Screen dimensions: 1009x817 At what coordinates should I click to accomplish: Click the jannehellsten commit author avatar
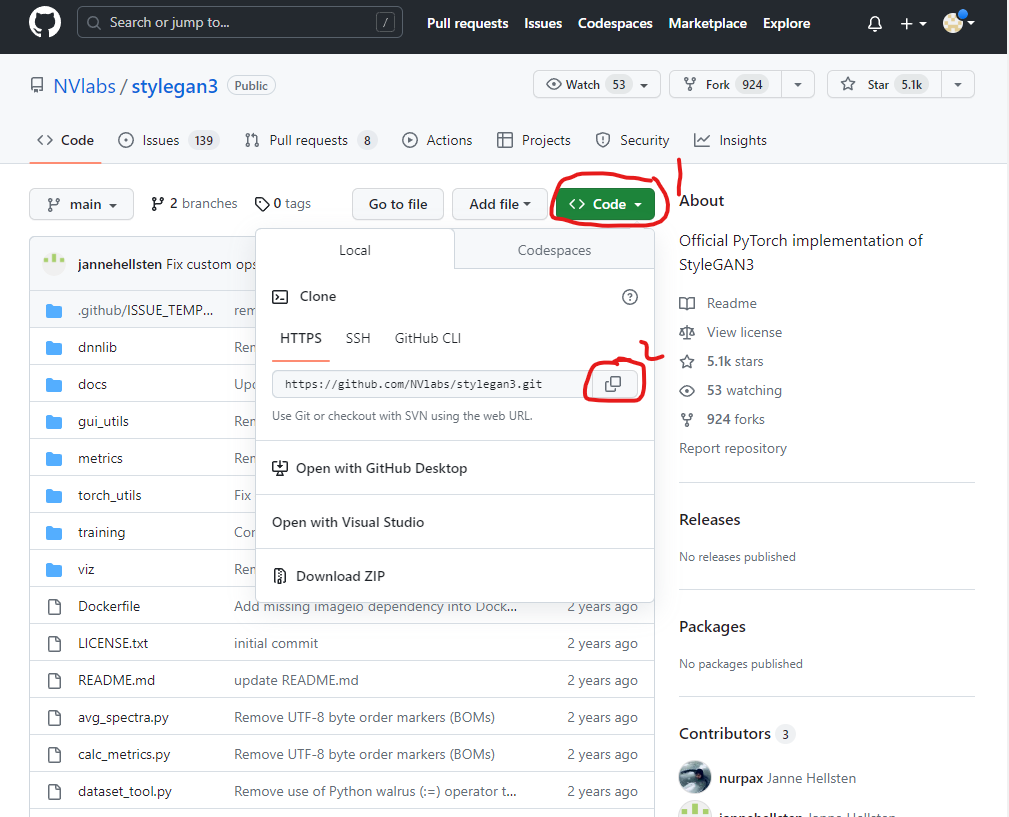54,264
